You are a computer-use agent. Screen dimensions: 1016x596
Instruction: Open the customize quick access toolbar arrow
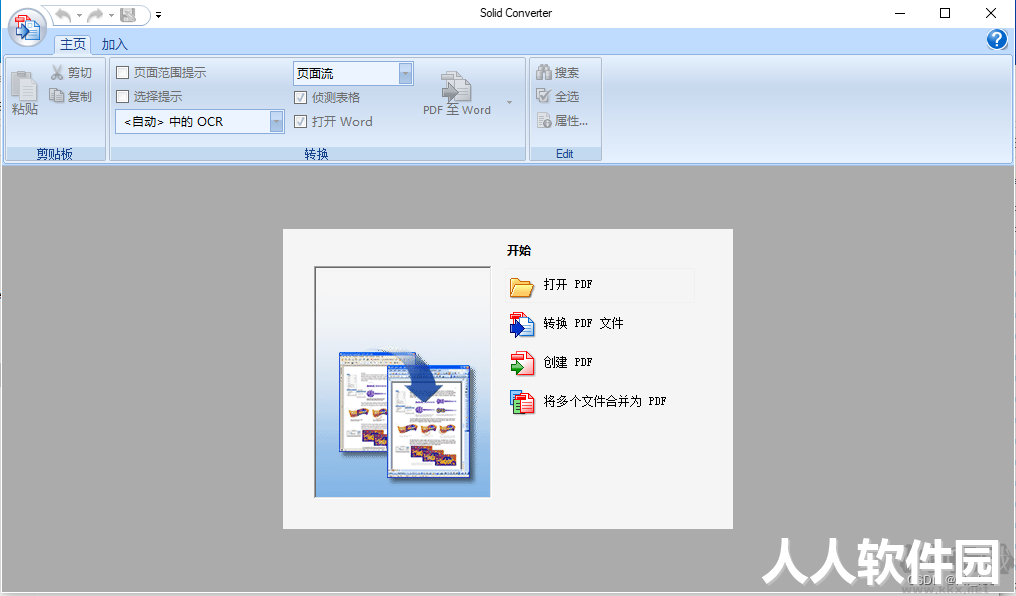point(158,15)
